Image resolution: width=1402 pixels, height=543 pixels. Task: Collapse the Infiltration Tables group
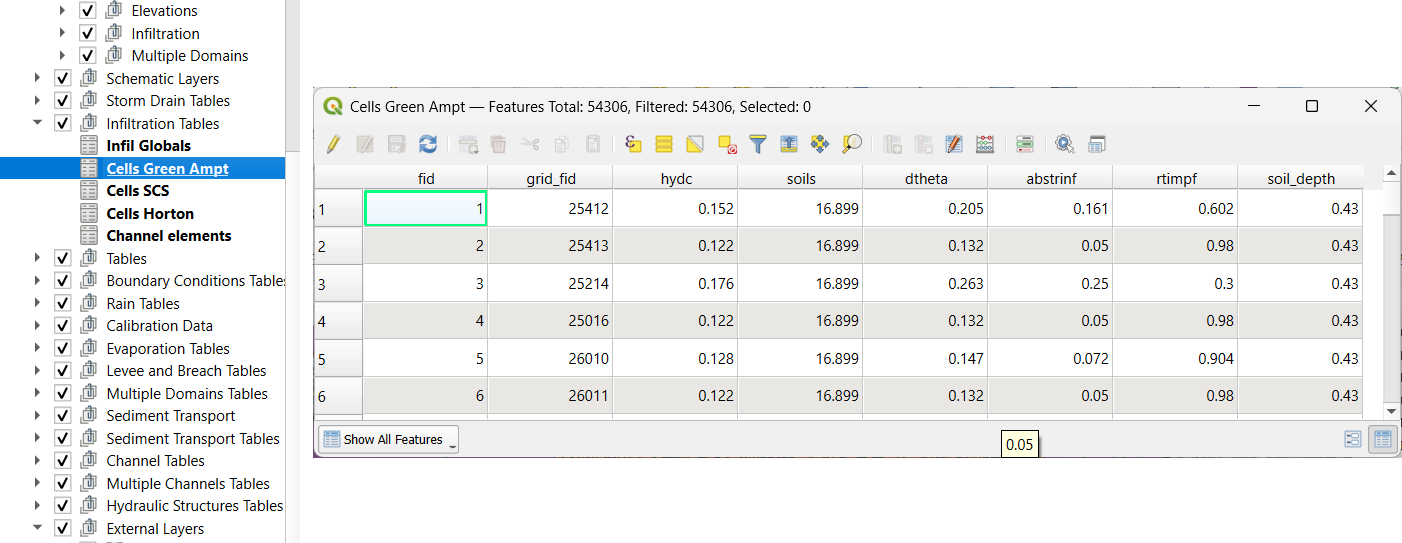(x=37, y=124)
